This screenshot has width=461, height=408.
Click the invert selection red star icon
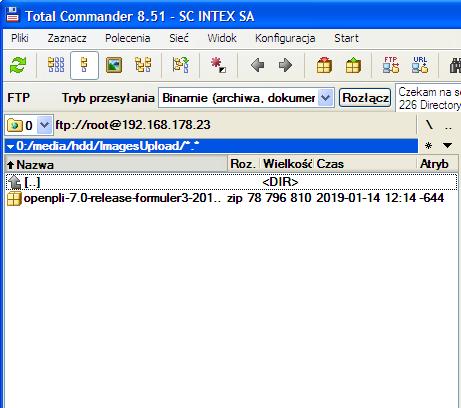218,65
